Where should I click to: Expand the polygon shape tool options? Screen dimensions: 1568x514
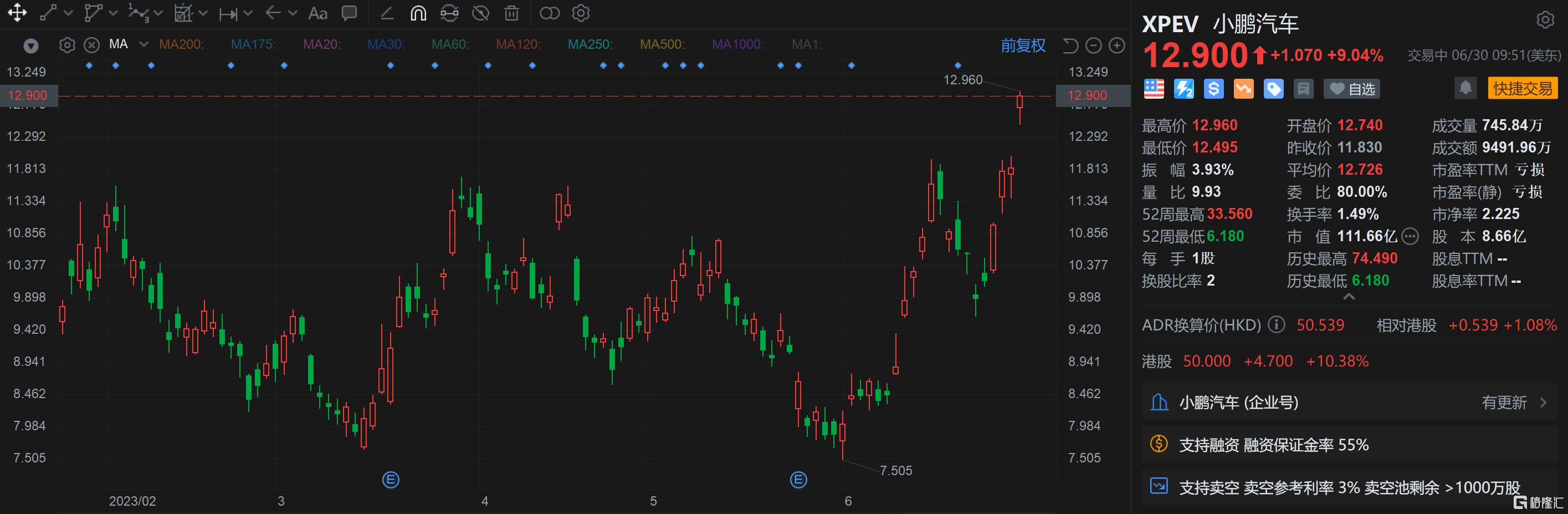pos(113,13)
